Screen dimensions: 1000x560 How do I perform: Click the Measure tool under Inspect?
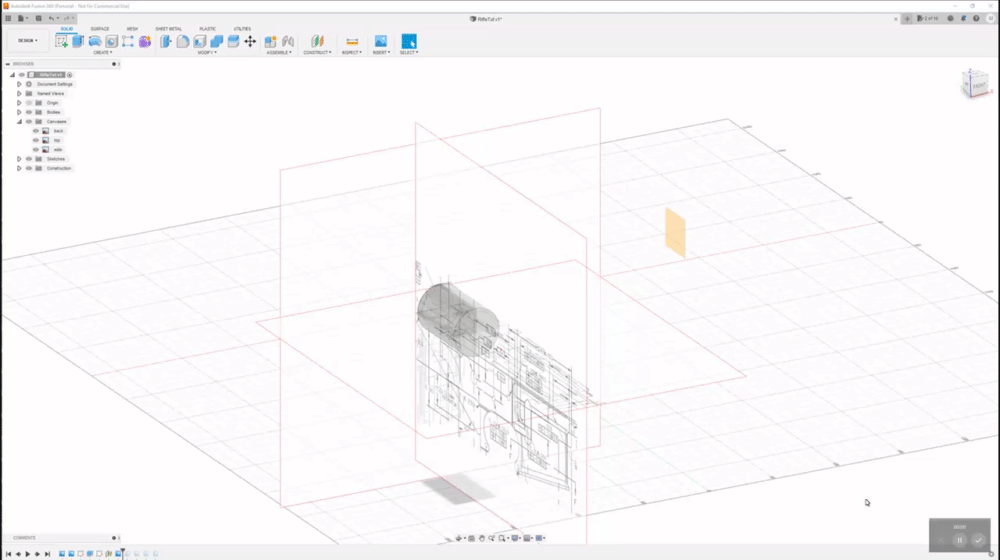point(351,41)
